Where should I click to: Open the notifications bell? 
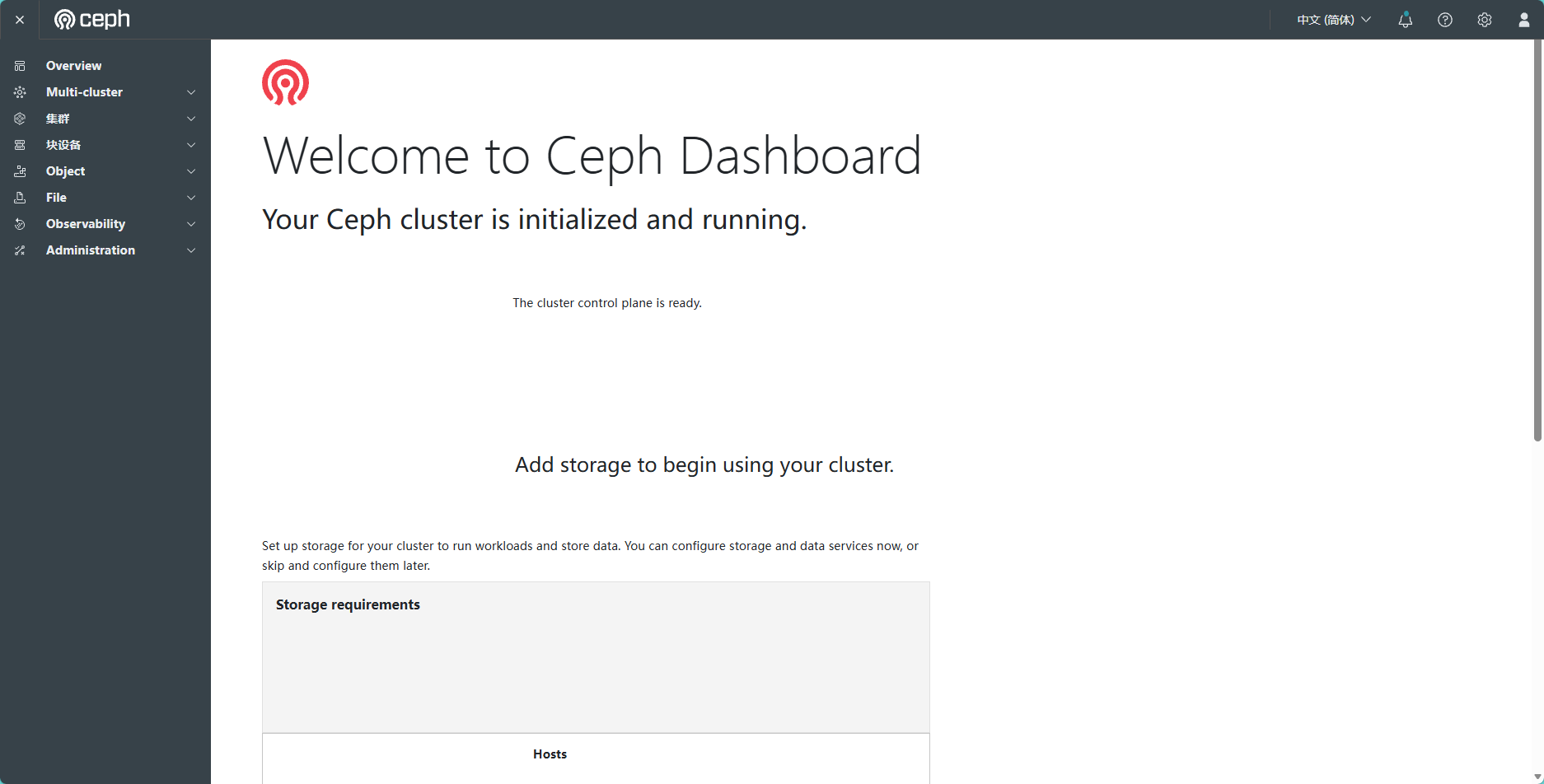[1406, 20]
